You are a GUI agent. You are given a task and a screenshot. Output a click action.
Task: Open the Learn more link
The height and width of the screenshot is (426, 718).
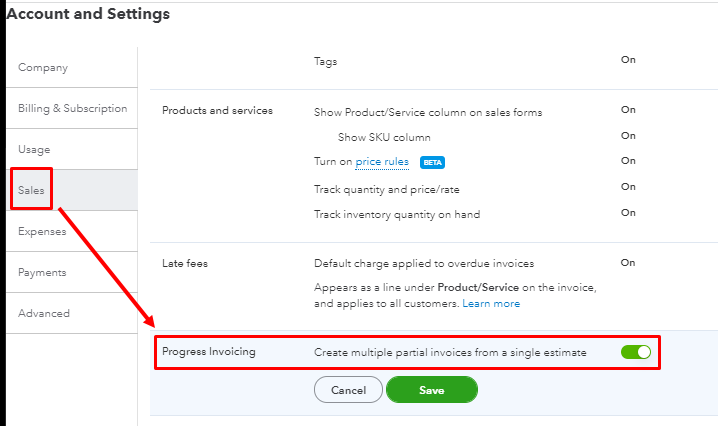[x=491, y=303]
